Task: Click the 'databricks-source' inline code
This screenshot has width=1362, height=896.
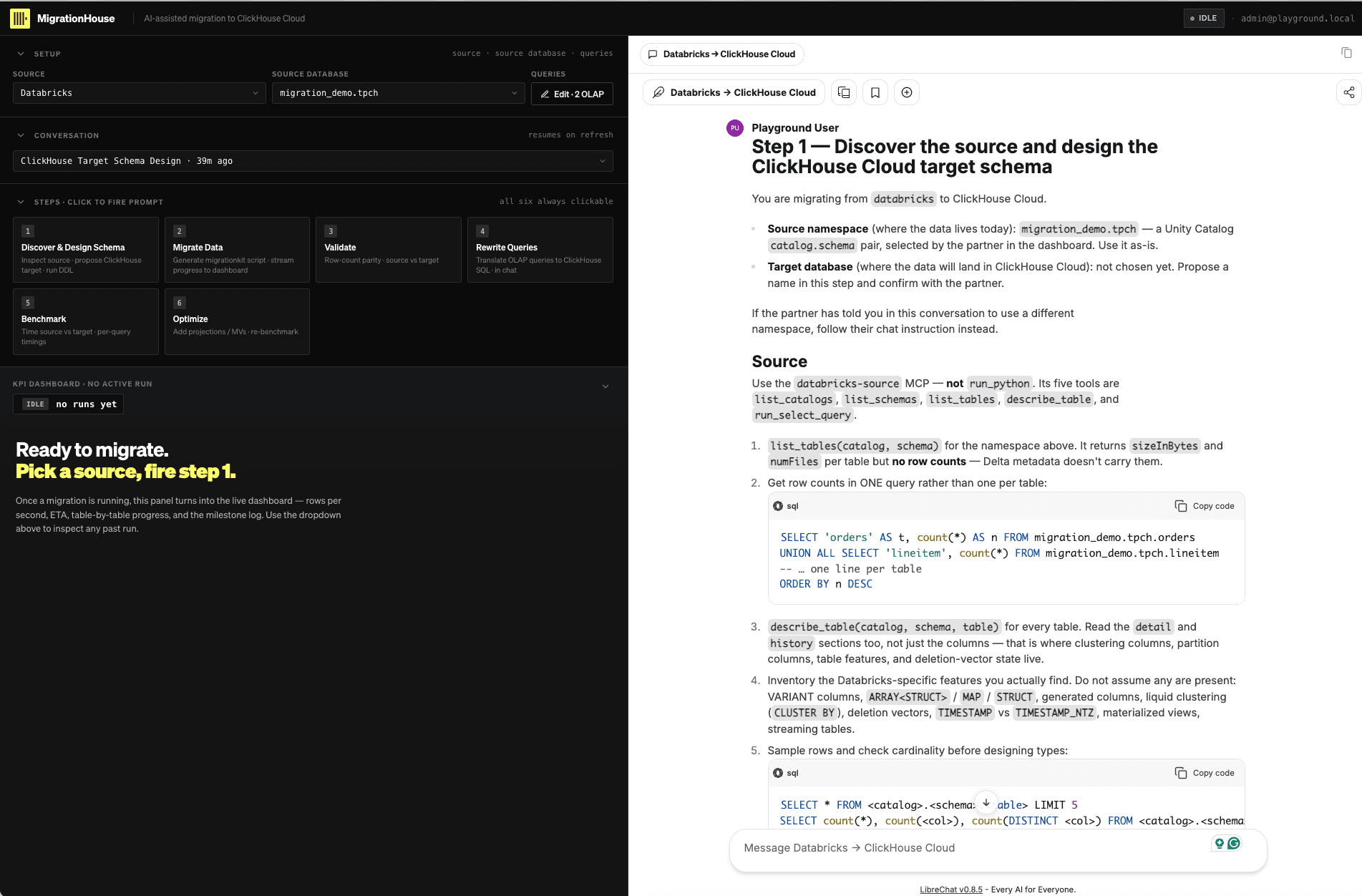Action: 847,384
